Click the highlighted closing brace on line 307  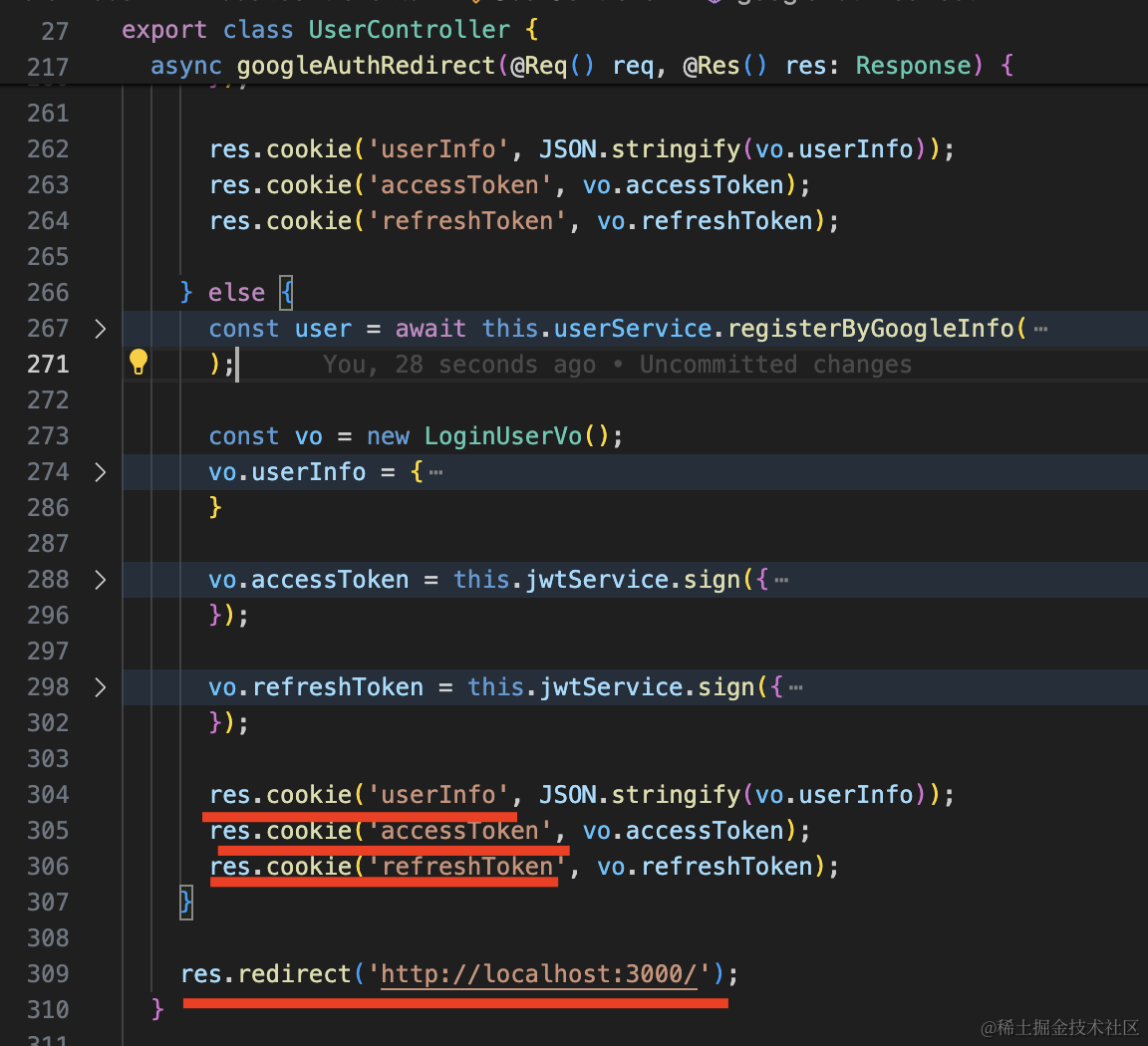click(x=185, y=903)
